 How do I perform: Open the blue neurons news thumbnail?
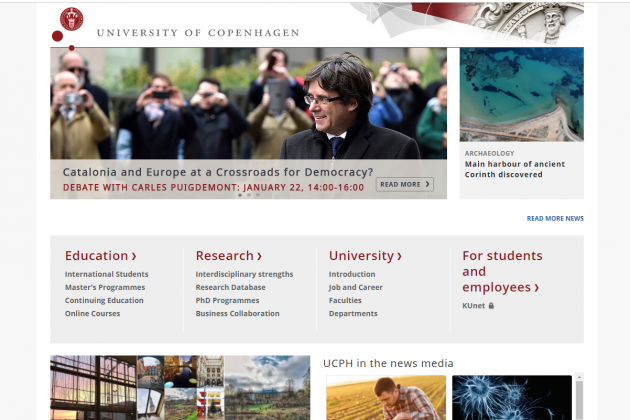[512, 397]
